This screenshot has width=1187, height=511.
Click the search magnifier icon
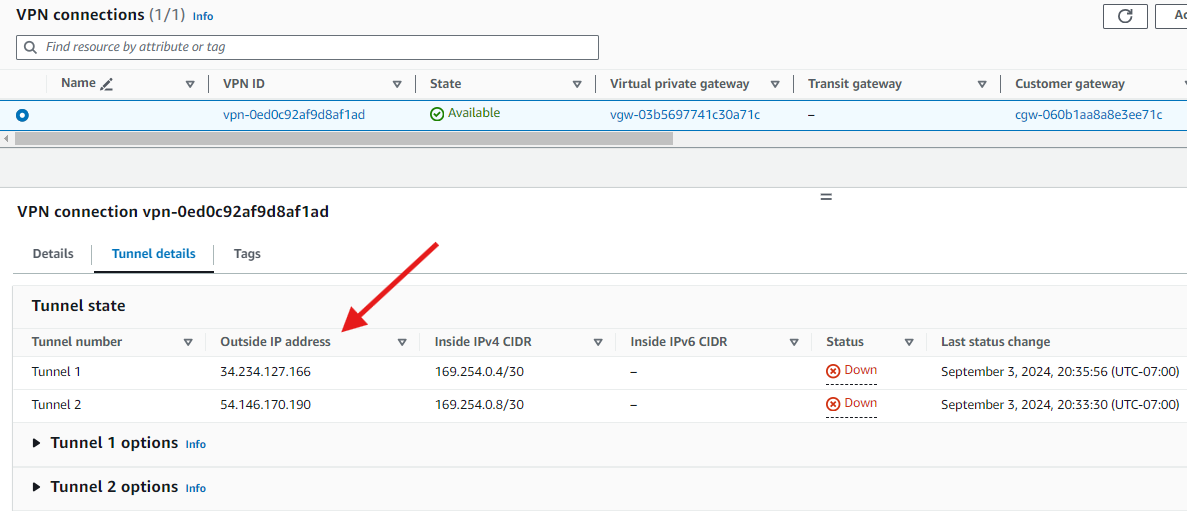(x=31, y=47)
